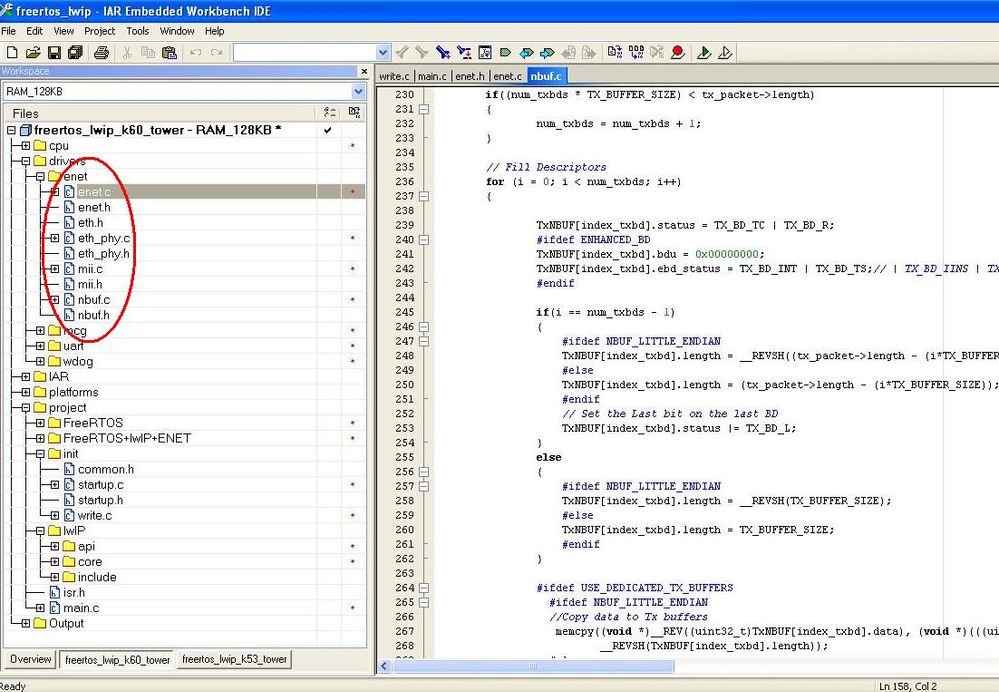
Task: Click the Download and Debug icon
Action: (704, 52)
